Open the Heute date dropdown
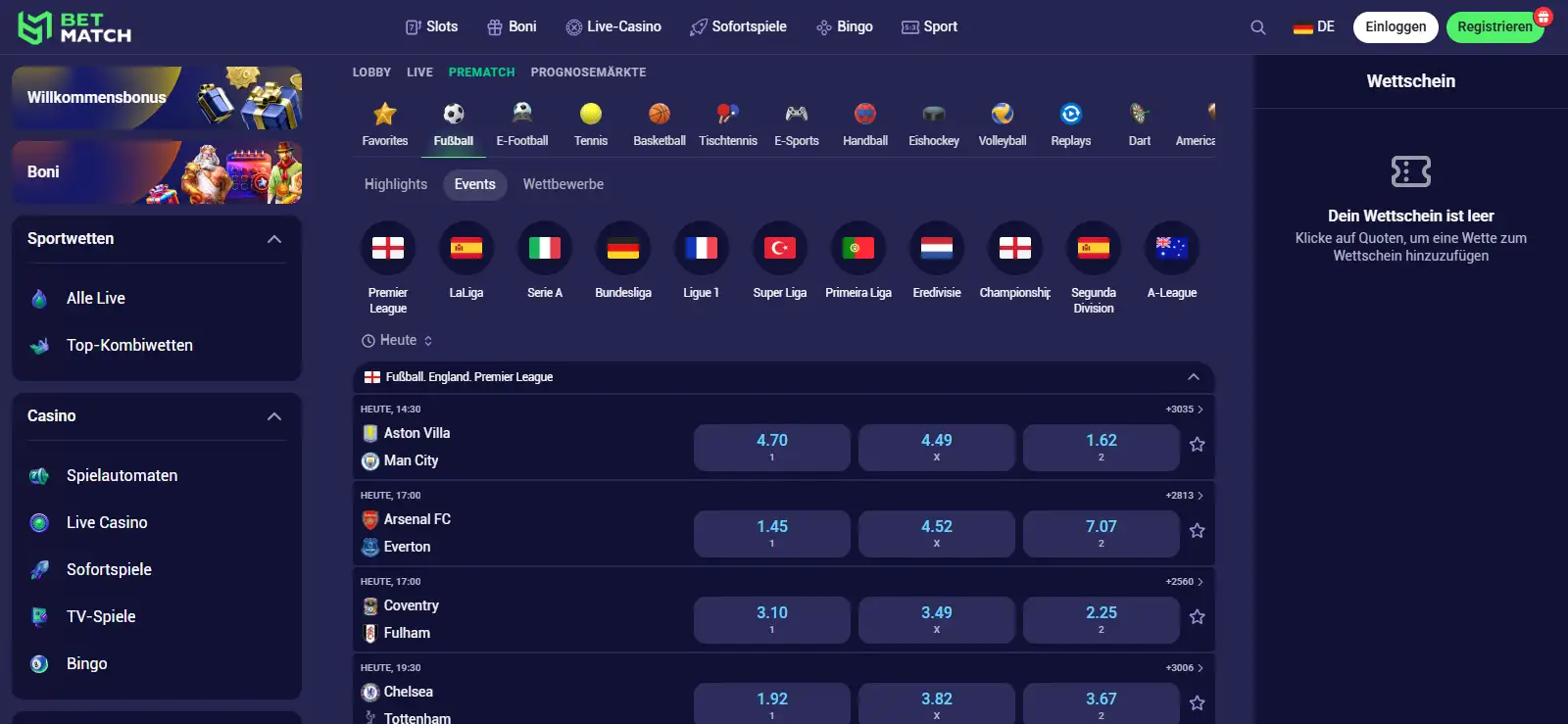The width and height of the screenshot is (1568, 724). (397, 340)
